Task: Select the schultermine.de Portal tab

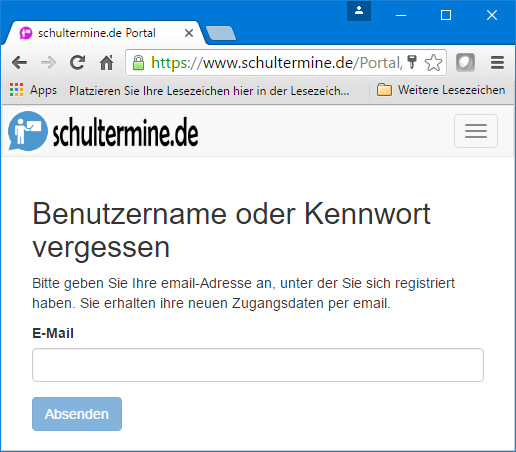Action: click(97, 33)
